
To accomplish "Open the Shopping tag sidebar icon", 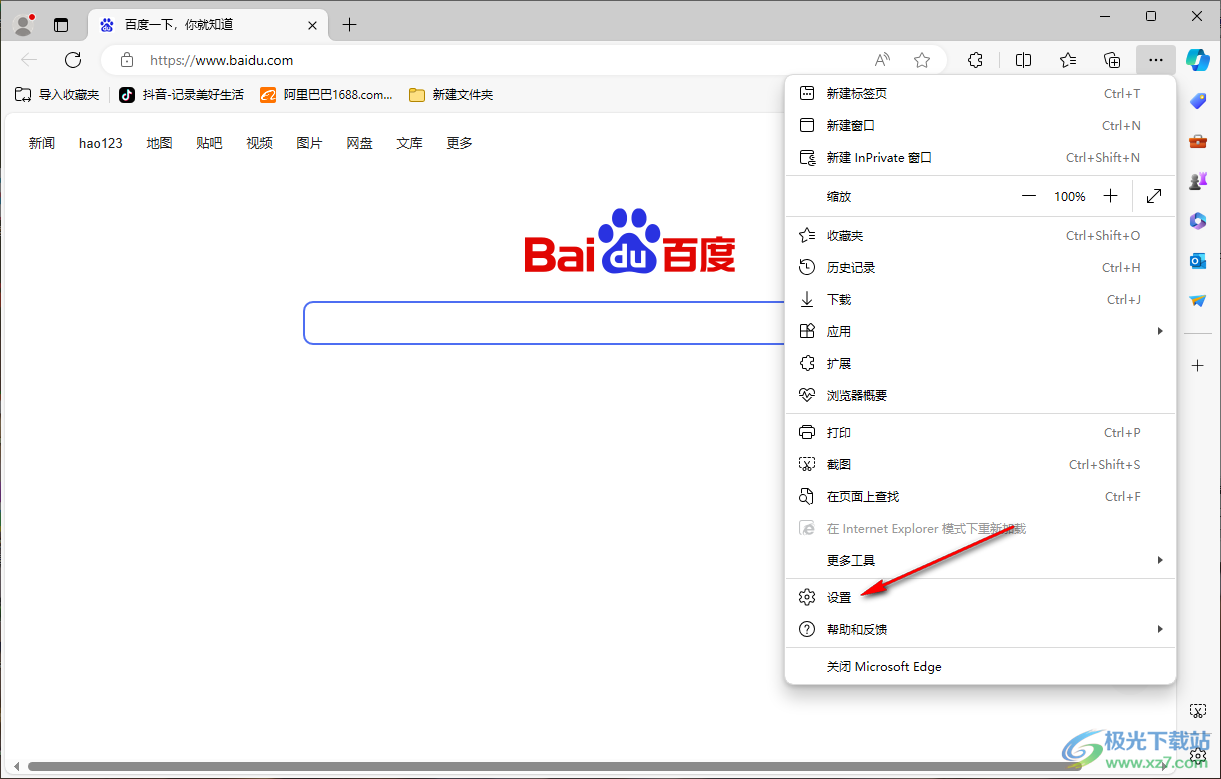I will (1197, 100).
